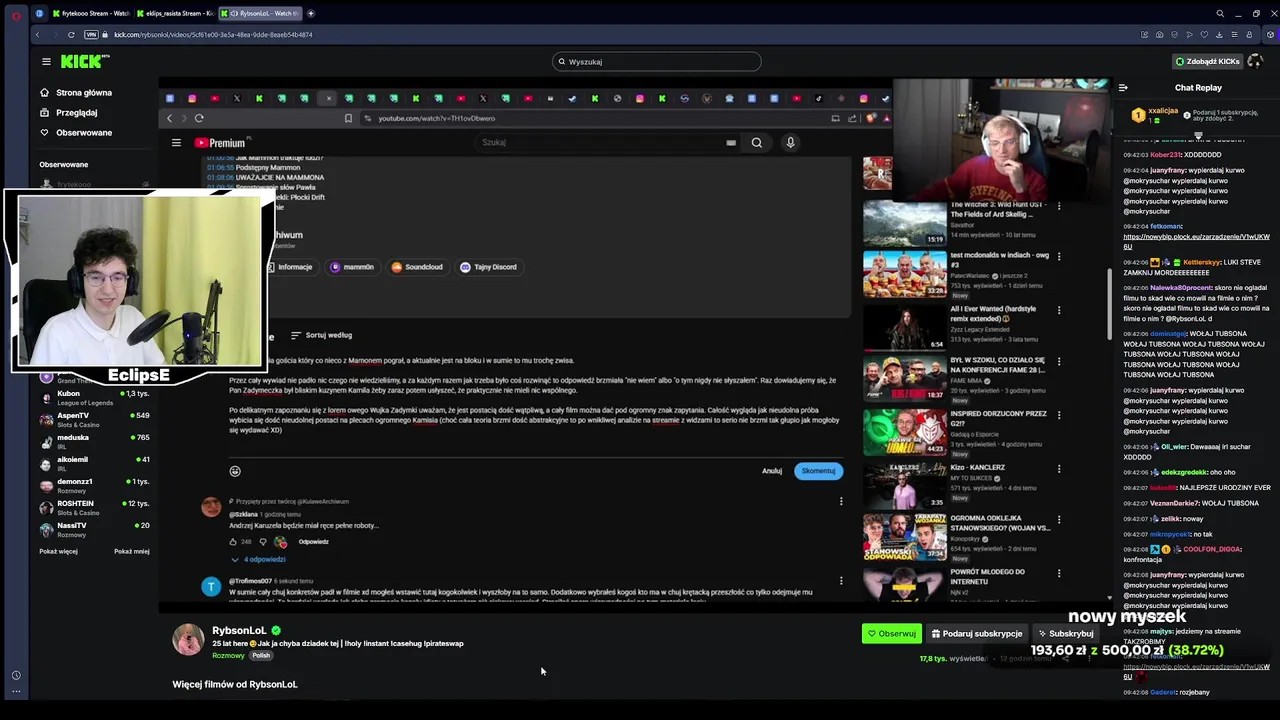Image resolution: width=1280 pixels, height=720 pixels.
Task: Open the Witcher 3 Wild Hunt OST thumbnail
Action: tap(904, 223)
